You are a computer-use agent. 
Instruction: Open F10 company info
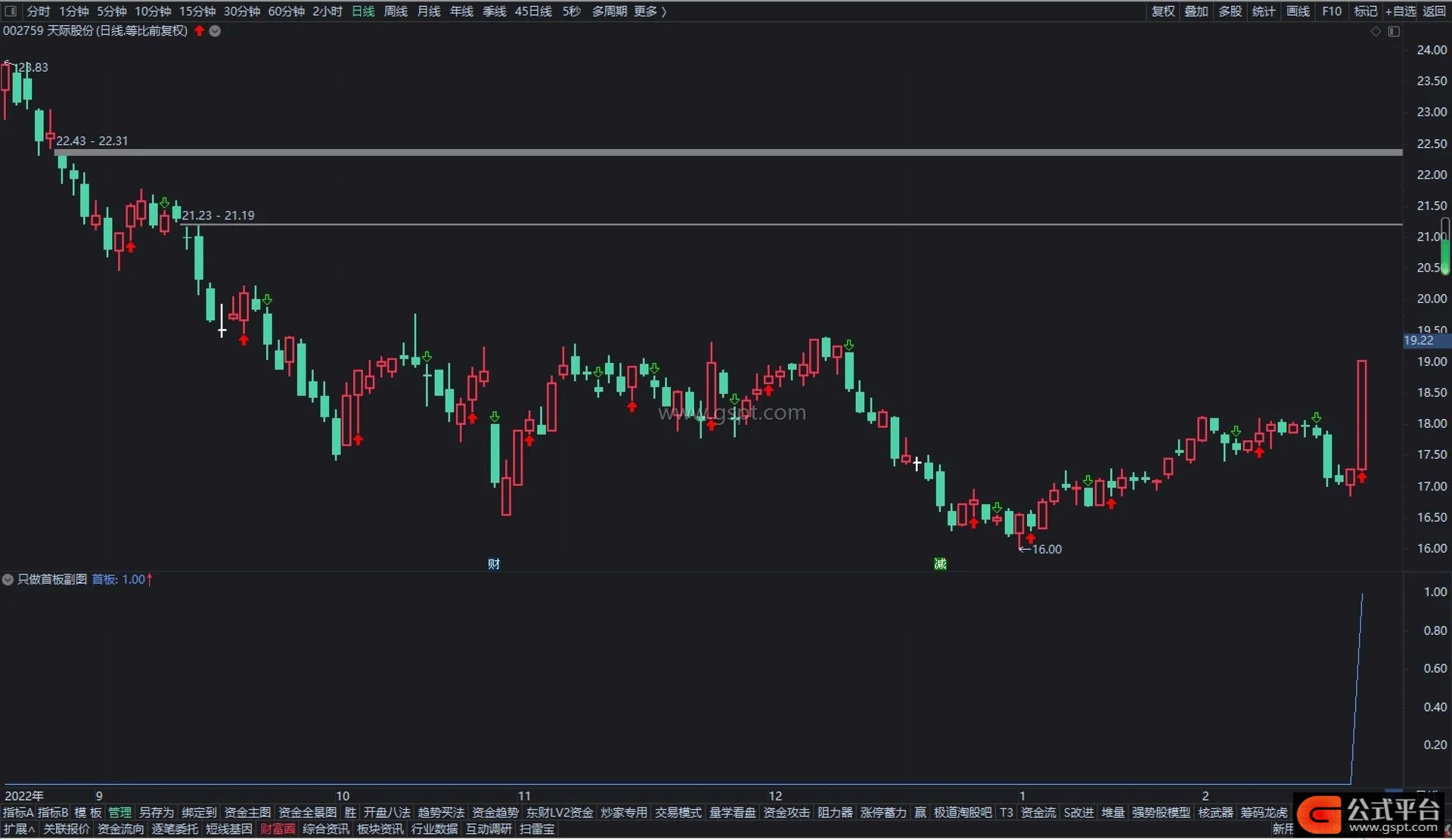[x=1332, y=11]
